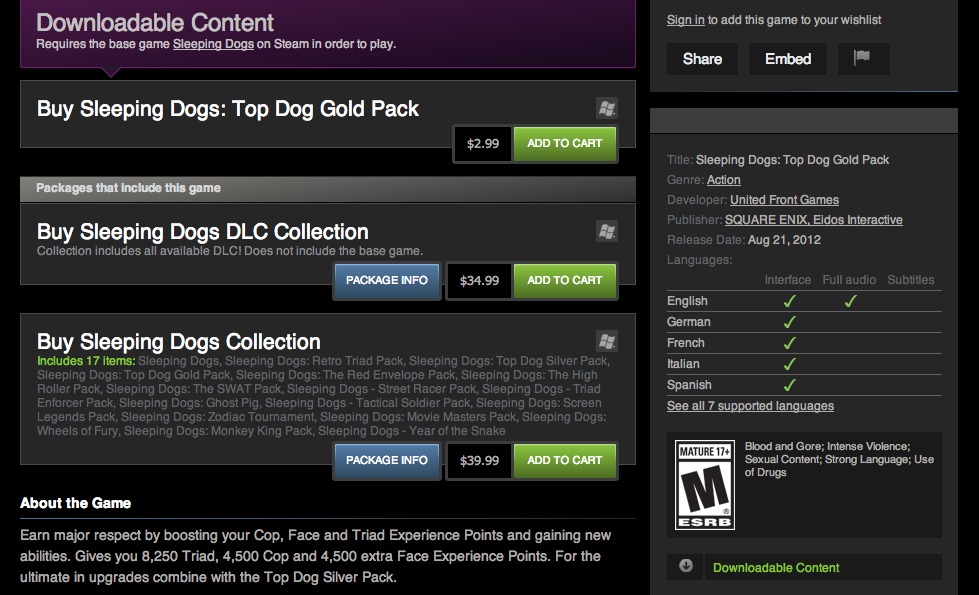Click the flag report icon
This screenshot has height=595, width=979.
(x=863, y=59)
